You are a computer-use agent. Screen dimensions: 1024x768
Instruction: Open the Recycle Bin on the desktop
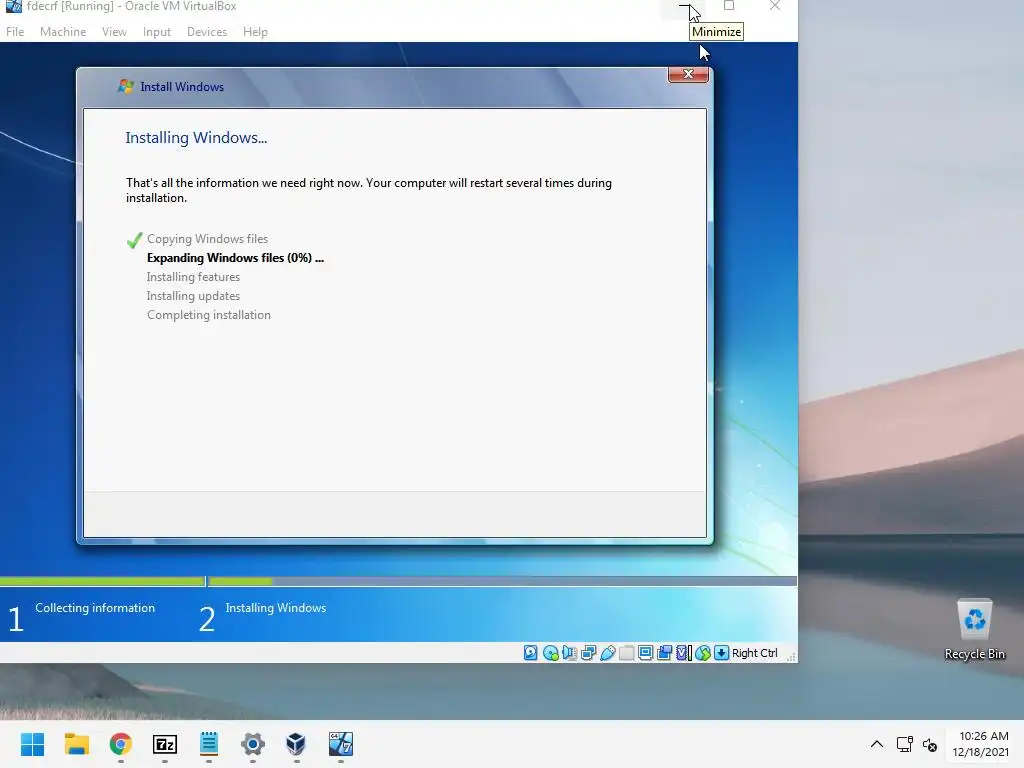point(974,630)
